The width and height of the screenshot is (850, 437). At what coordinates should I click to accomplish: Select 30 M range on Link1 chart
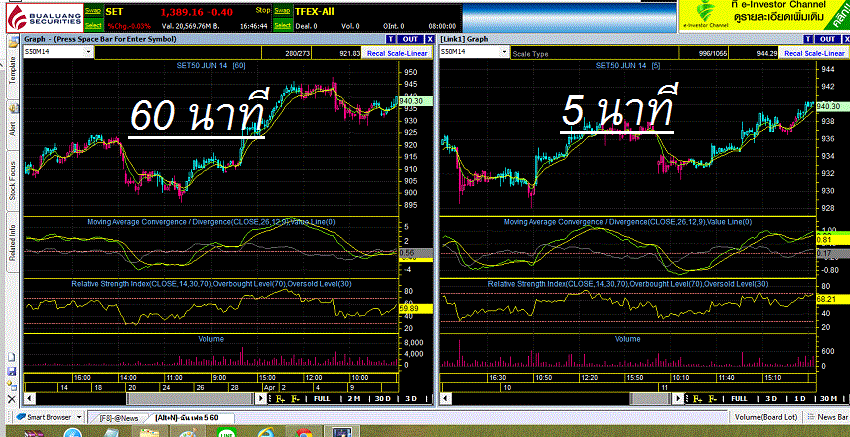(x=828, y=399)
